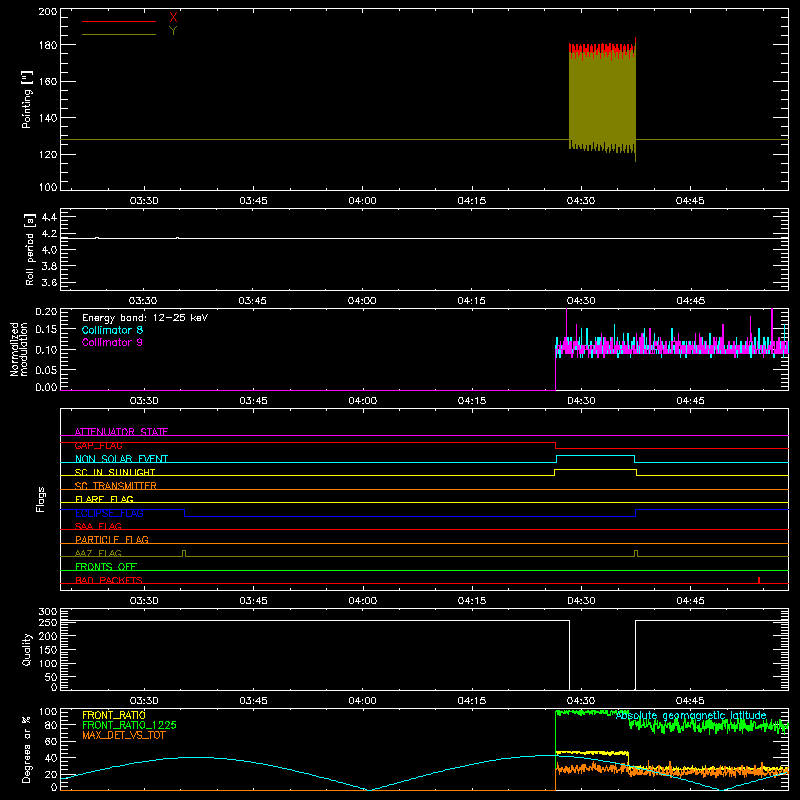Click the green FRONT_RATIO_1225 trace near 100%

tap(592, 712)
